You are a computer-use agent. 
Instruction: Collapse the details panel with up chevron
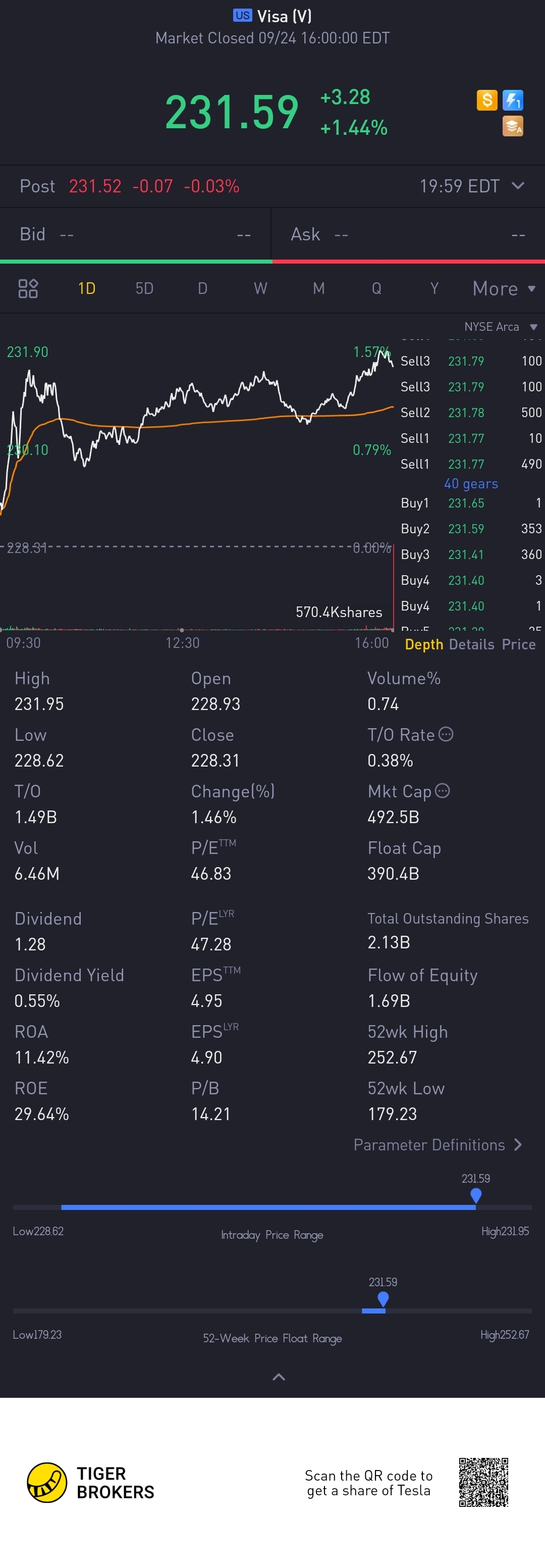(x=279, y=1377)
